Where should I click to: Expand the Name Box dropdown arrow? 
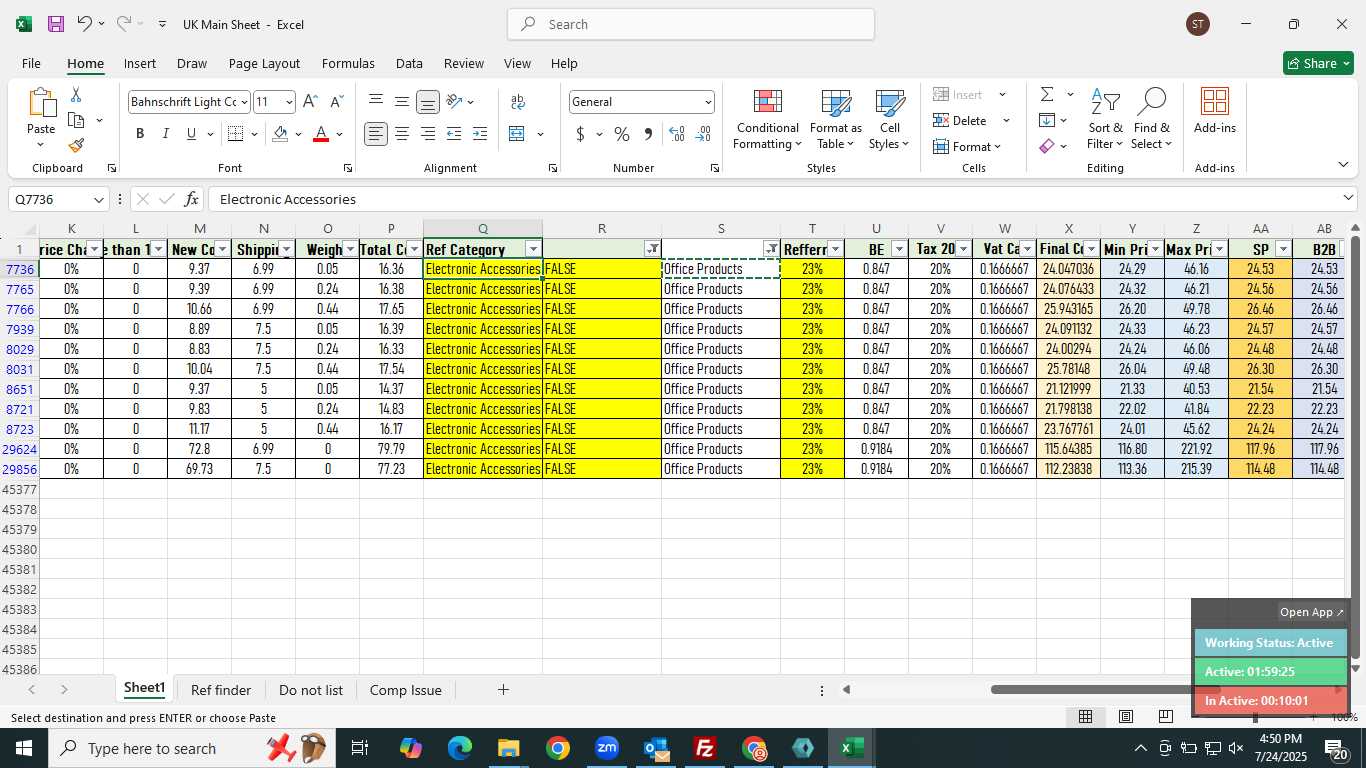click(98, 199)
